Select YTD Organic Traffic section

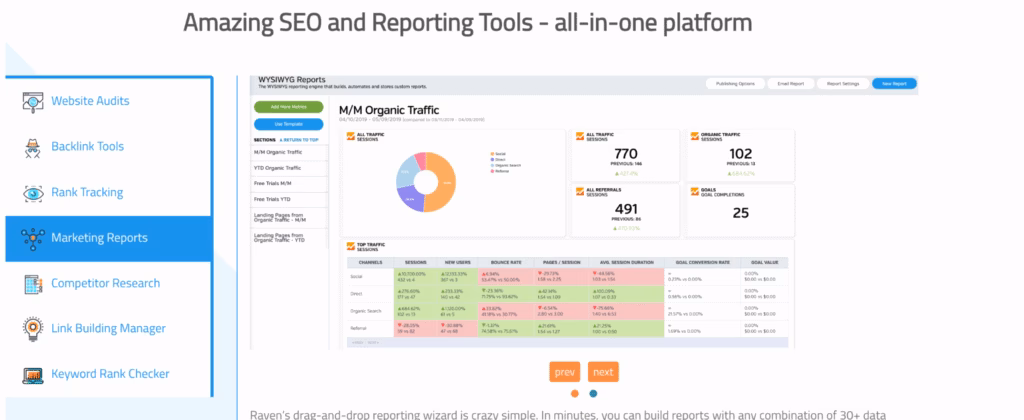[x=279, y=168]
